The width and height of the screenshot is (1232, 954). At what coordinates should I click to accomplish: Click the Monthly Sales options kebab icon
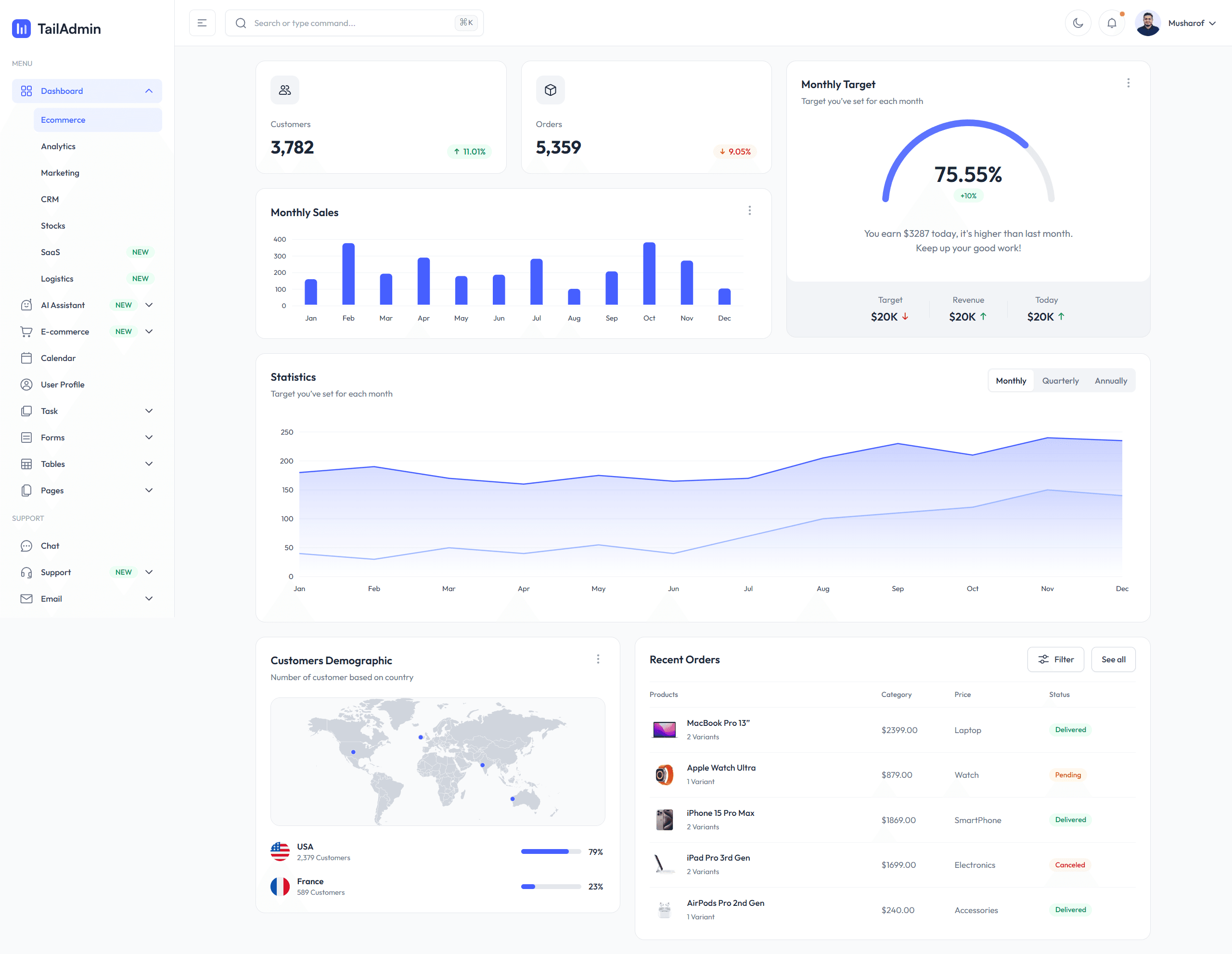pyautogui.click(x=750, y=210)
